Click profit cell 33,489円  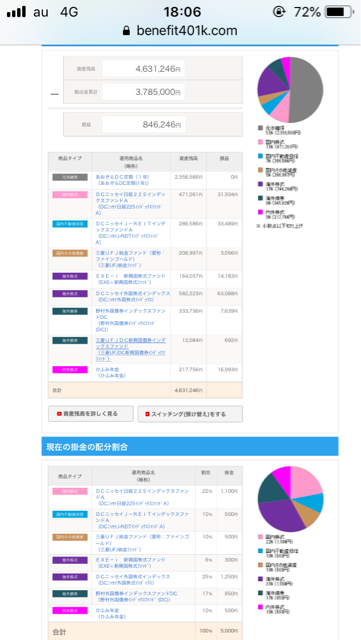click(229, 224)
